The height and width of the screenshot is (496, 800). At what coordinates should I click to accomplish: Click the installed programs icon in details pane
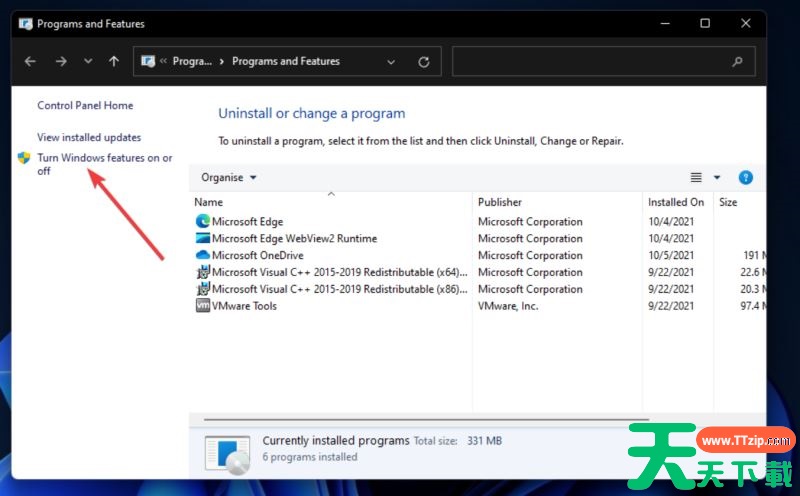click(228, 454)
